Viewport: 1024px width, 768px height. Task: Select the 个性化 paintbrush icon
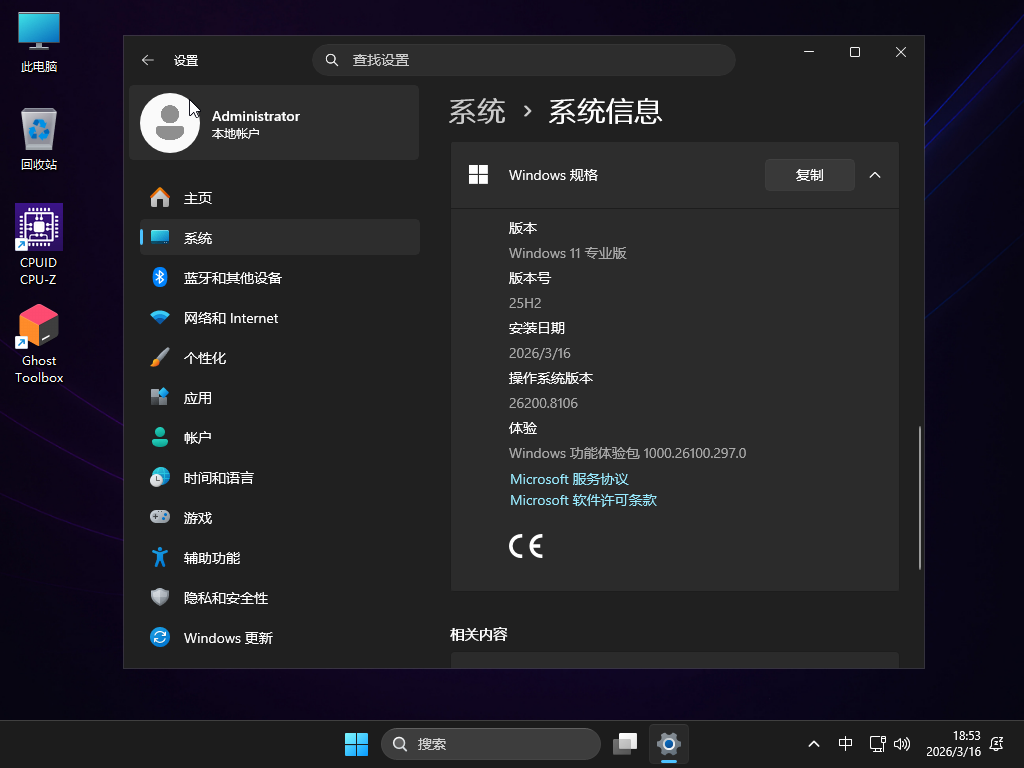coord(160,358)
